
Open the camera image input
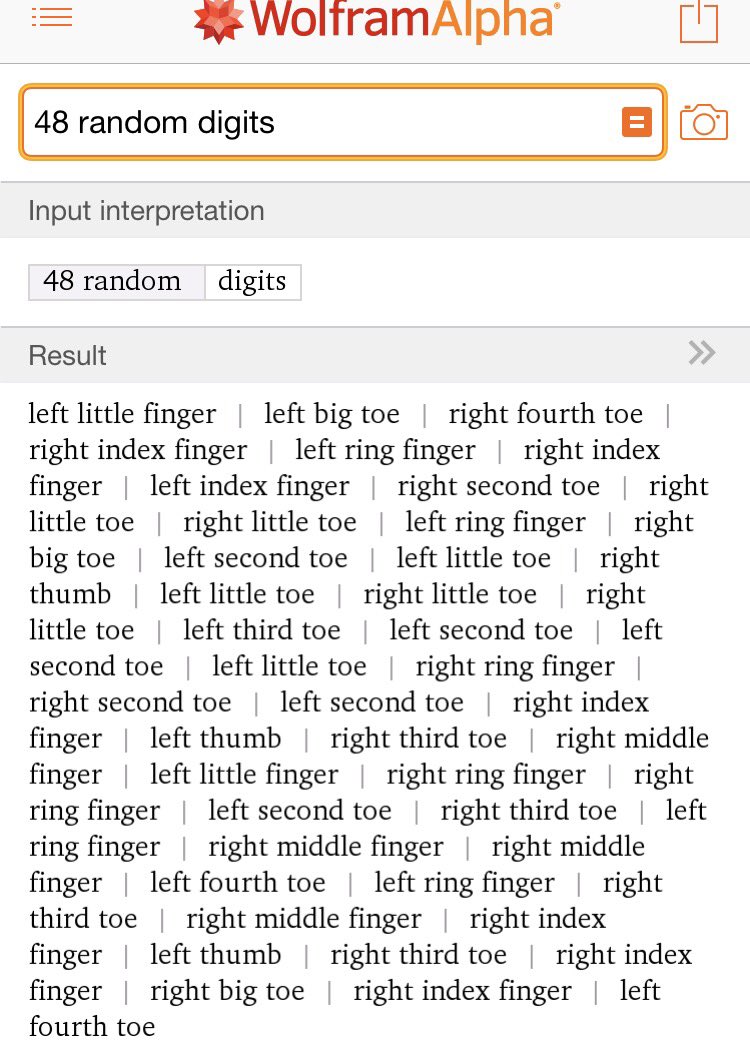pos(704,122)
